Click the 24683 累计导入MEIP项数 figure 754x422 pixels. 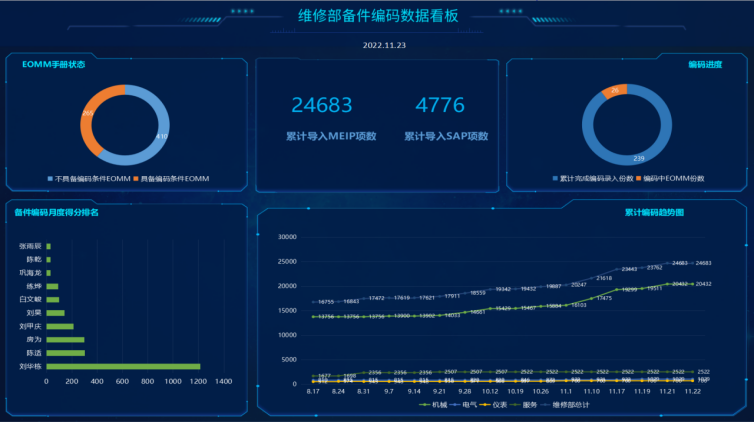[x=322, y=106]
